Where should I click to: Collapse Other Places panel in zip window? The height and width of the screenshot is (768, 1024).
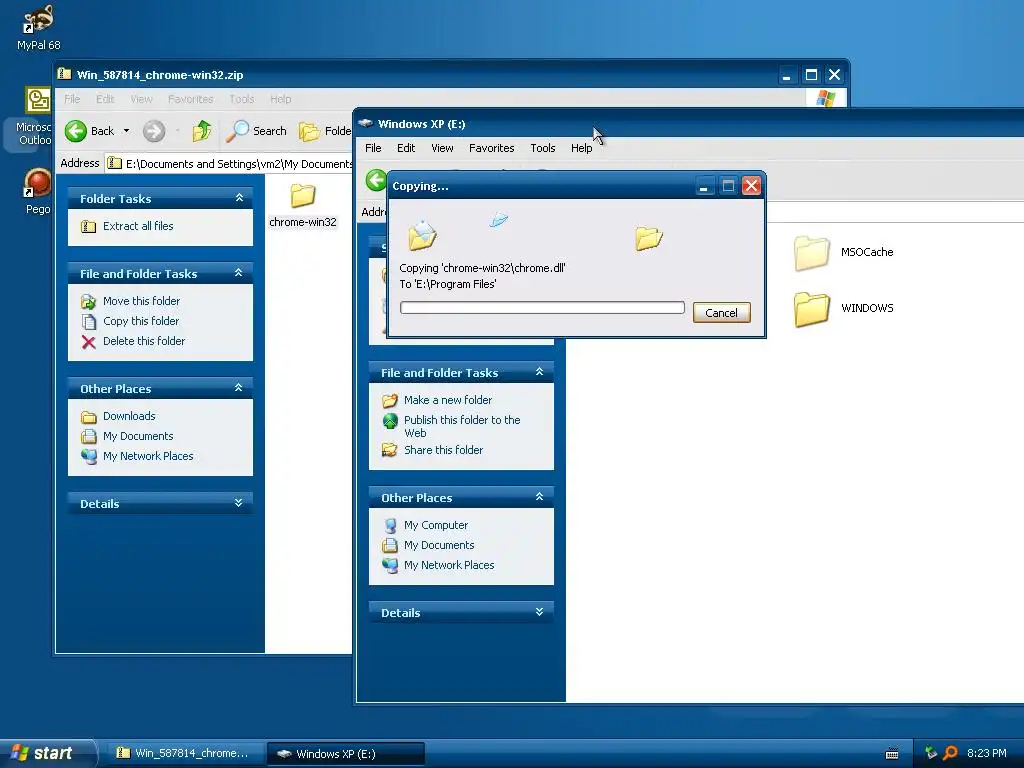tap(239, 388)
